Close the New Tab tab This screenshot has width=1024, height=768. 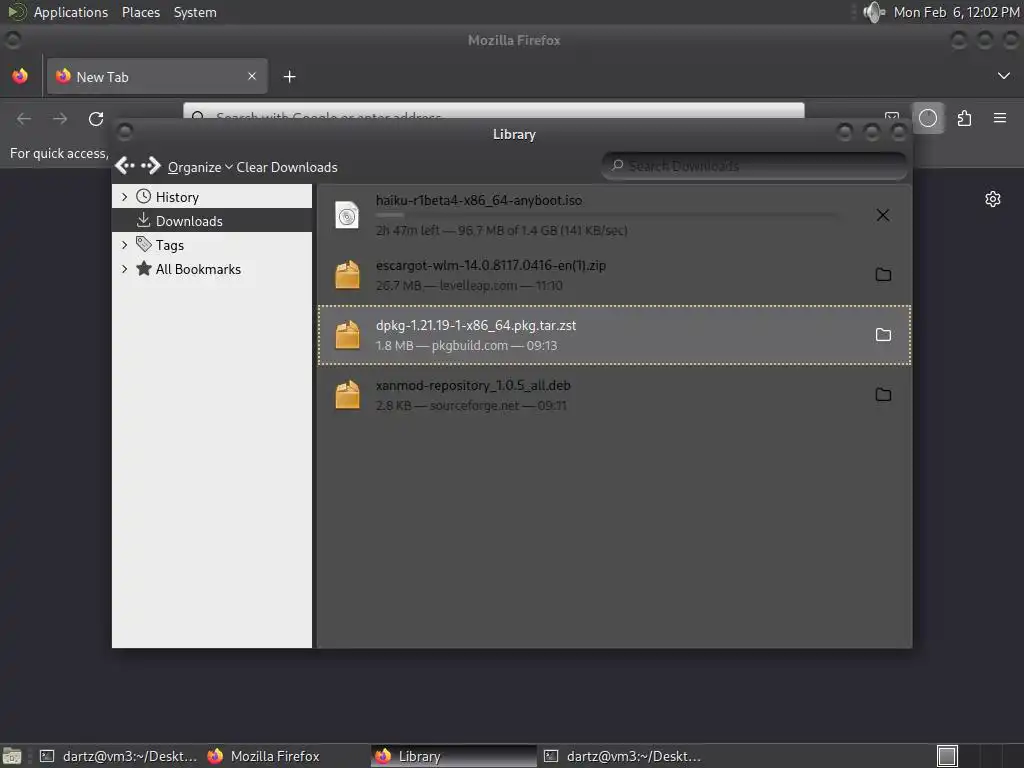[251, 76]
